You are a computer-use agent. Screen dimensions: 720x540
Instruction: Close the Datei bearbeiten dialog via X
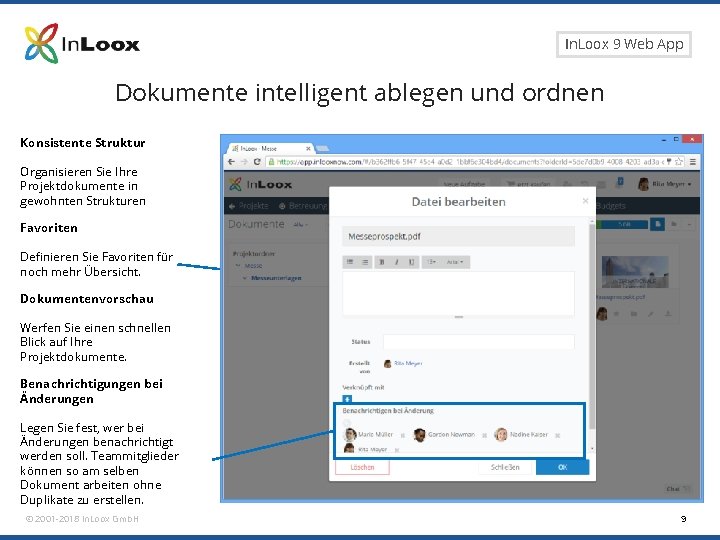click(585, 201)
